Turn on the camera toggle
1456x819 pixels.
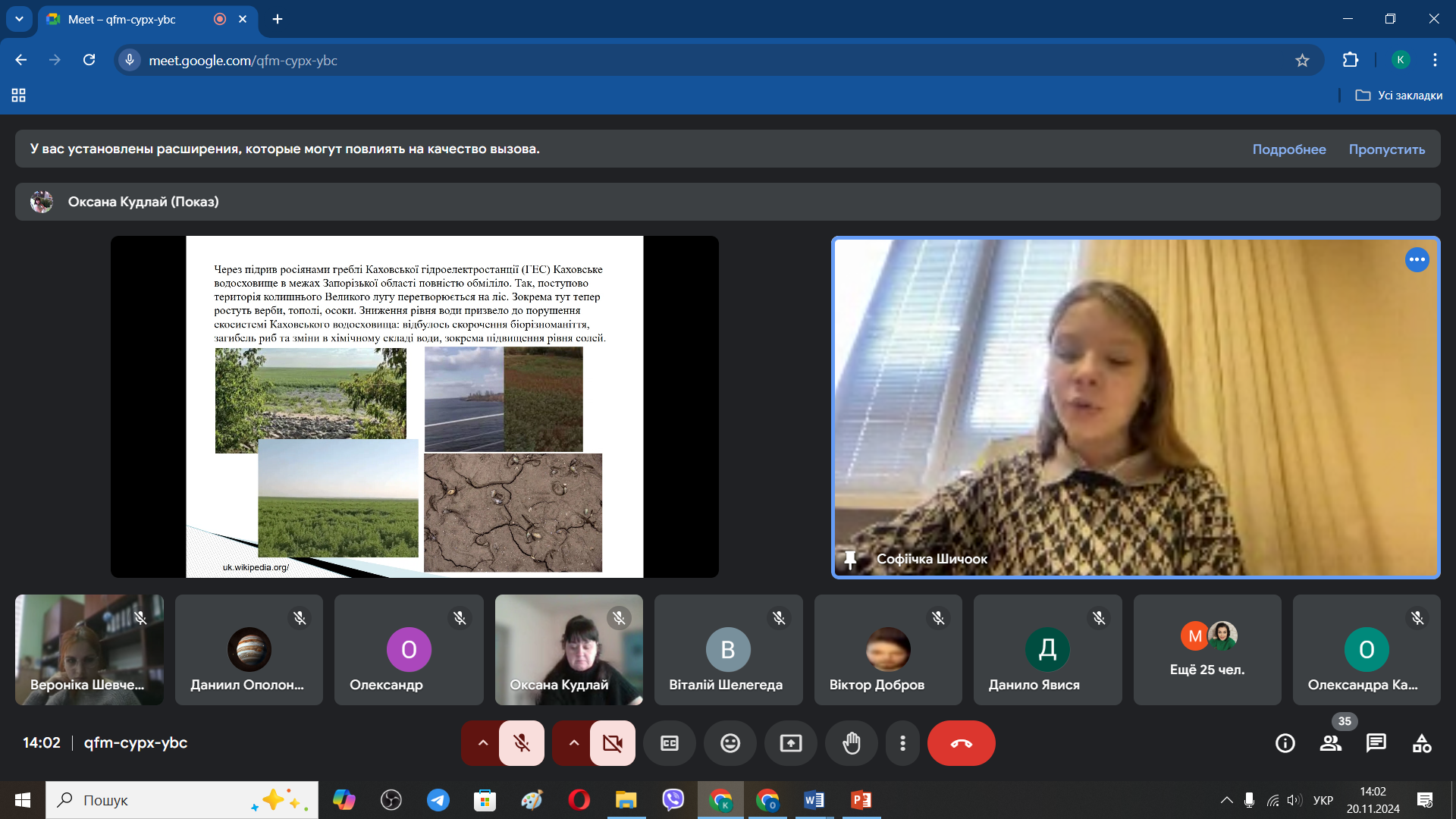612,743
